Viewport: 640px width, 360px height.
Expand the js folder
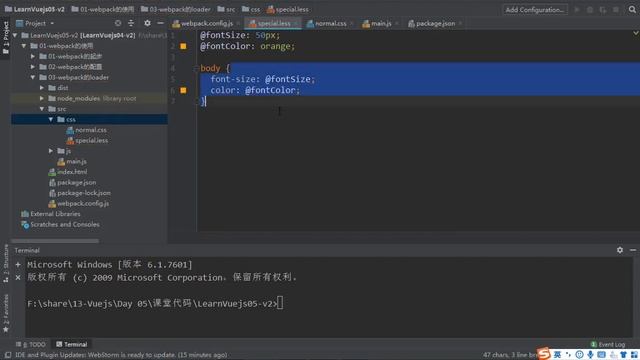coord(51,151)
